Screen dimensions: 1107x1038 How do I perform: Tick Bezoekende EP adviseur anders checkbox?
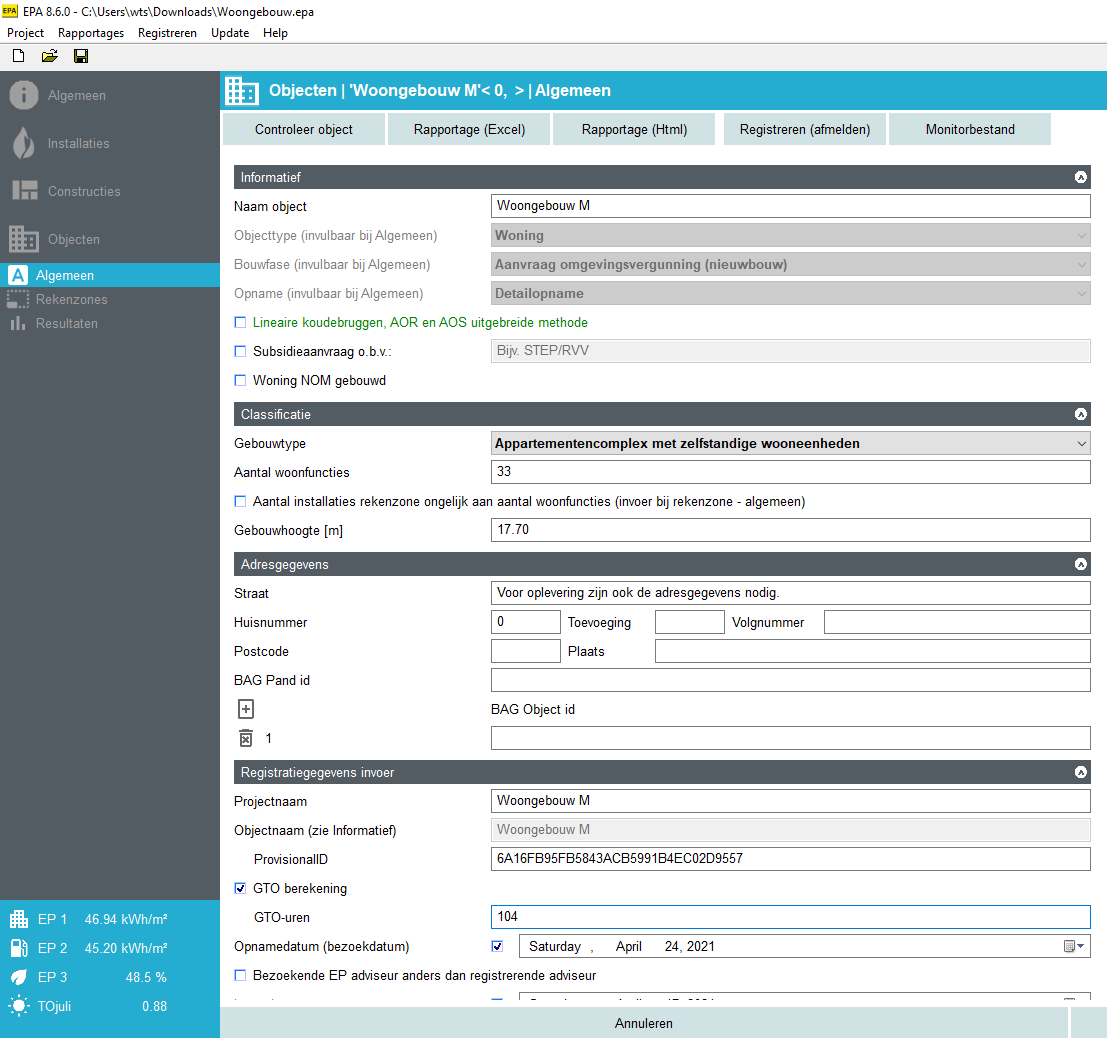(240, 975)
